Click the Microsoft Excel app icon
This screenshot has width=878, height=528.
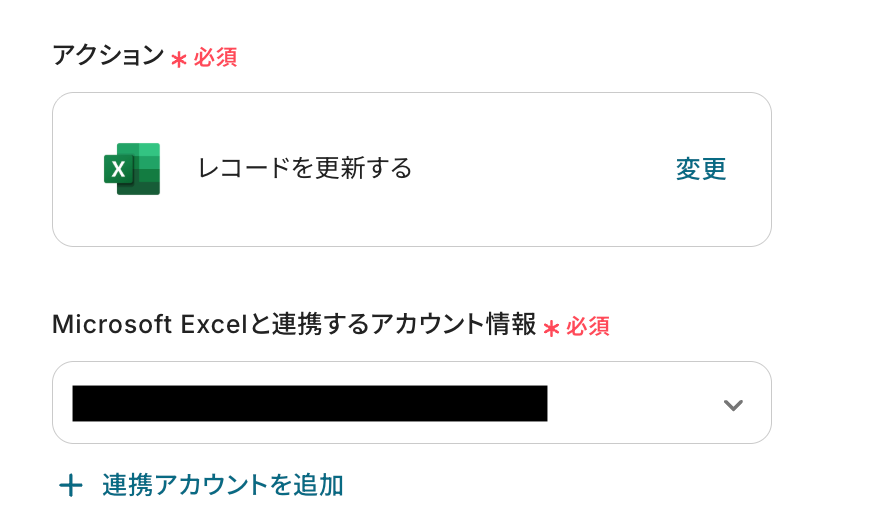click(132, 168)
